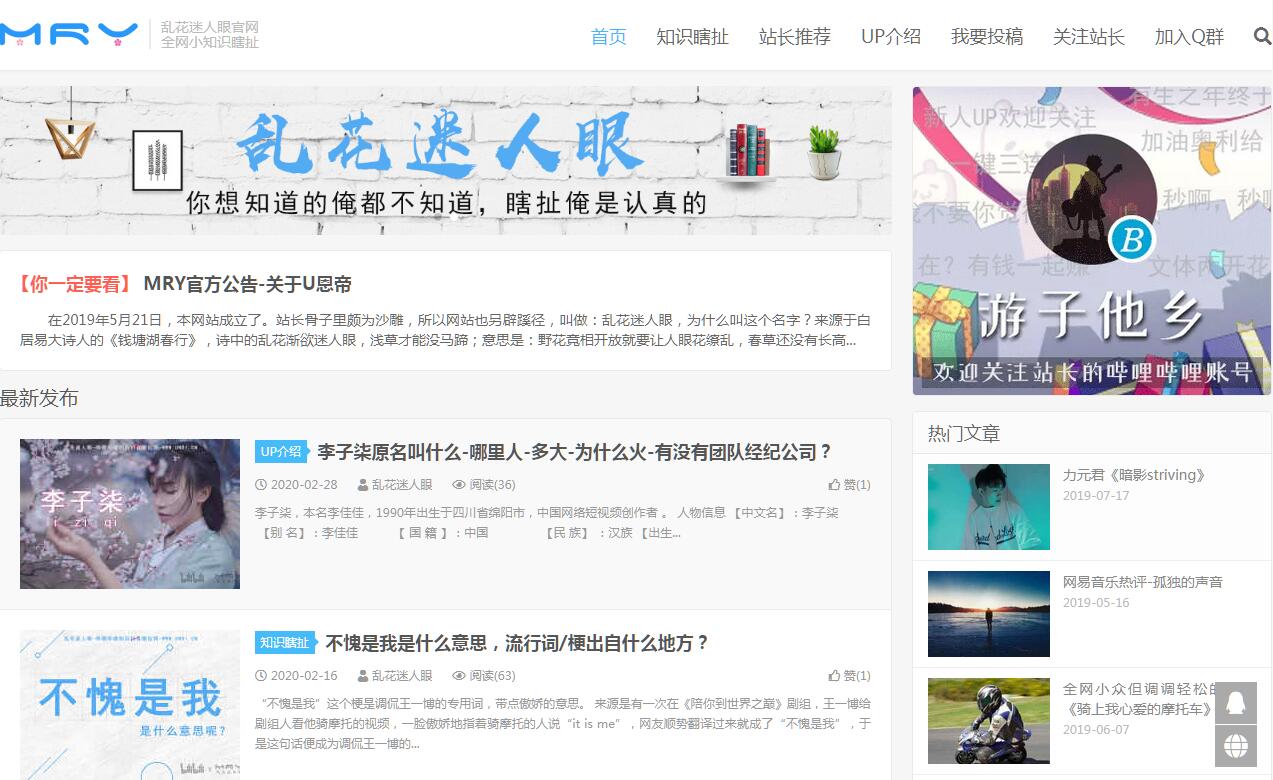
Task: Like the 李子柒 article with thumbs-up
Action: (x=849, y=484)
